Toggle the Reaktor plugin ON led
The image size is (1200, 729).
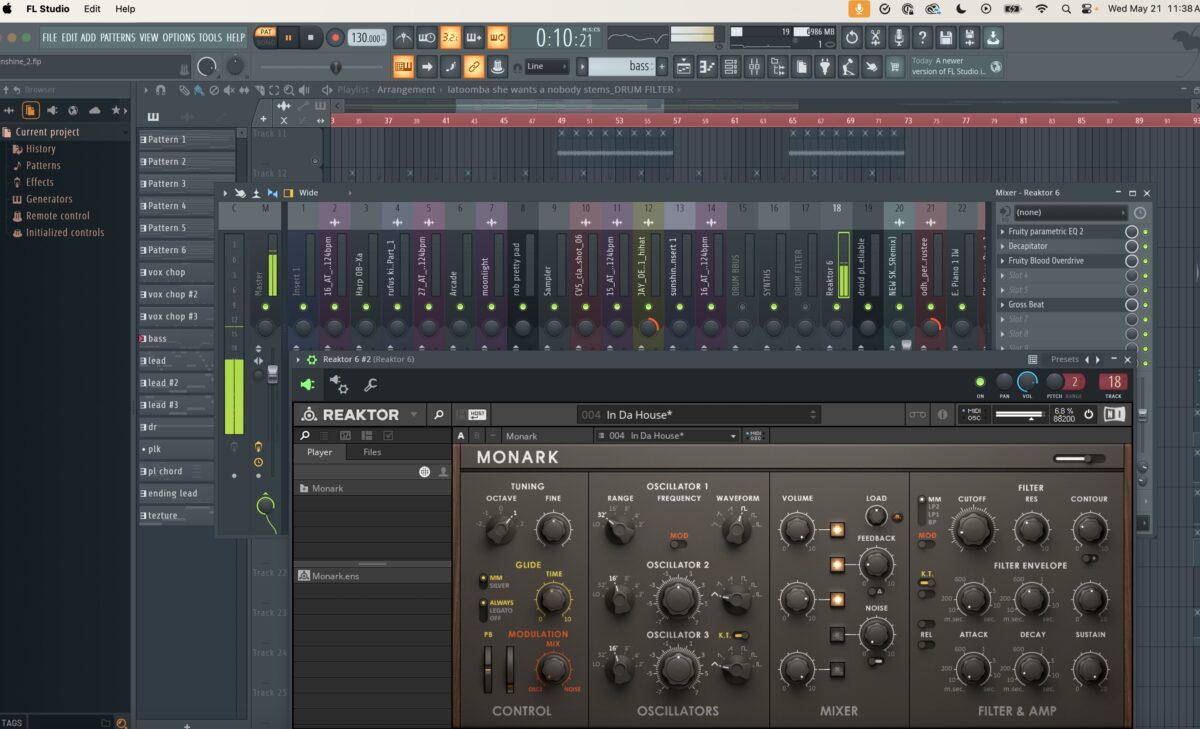pyautogui.click(x=980, y=382)
